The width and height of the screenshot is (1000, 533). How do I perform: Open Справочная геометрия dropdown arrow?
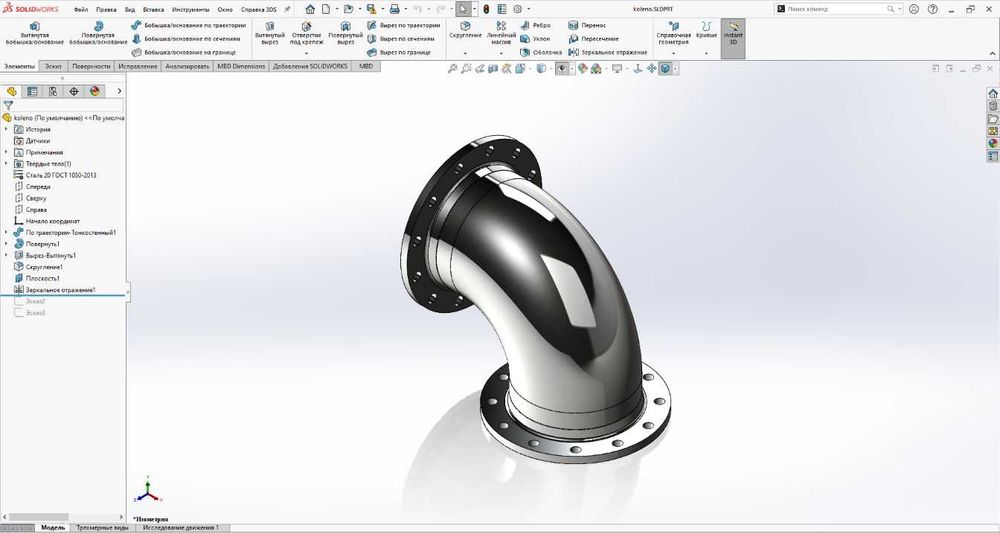click(673, 54)
